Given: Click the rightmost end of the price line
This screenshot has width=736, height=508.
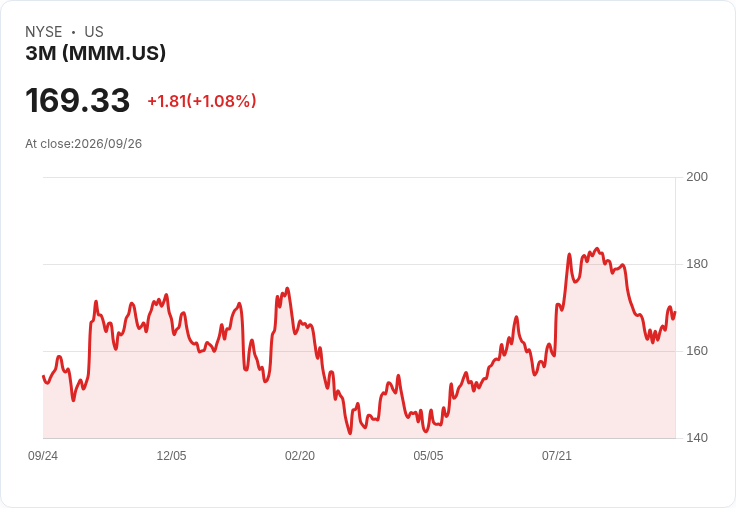Looking at the screenshot, I should [x=675, y=312].
